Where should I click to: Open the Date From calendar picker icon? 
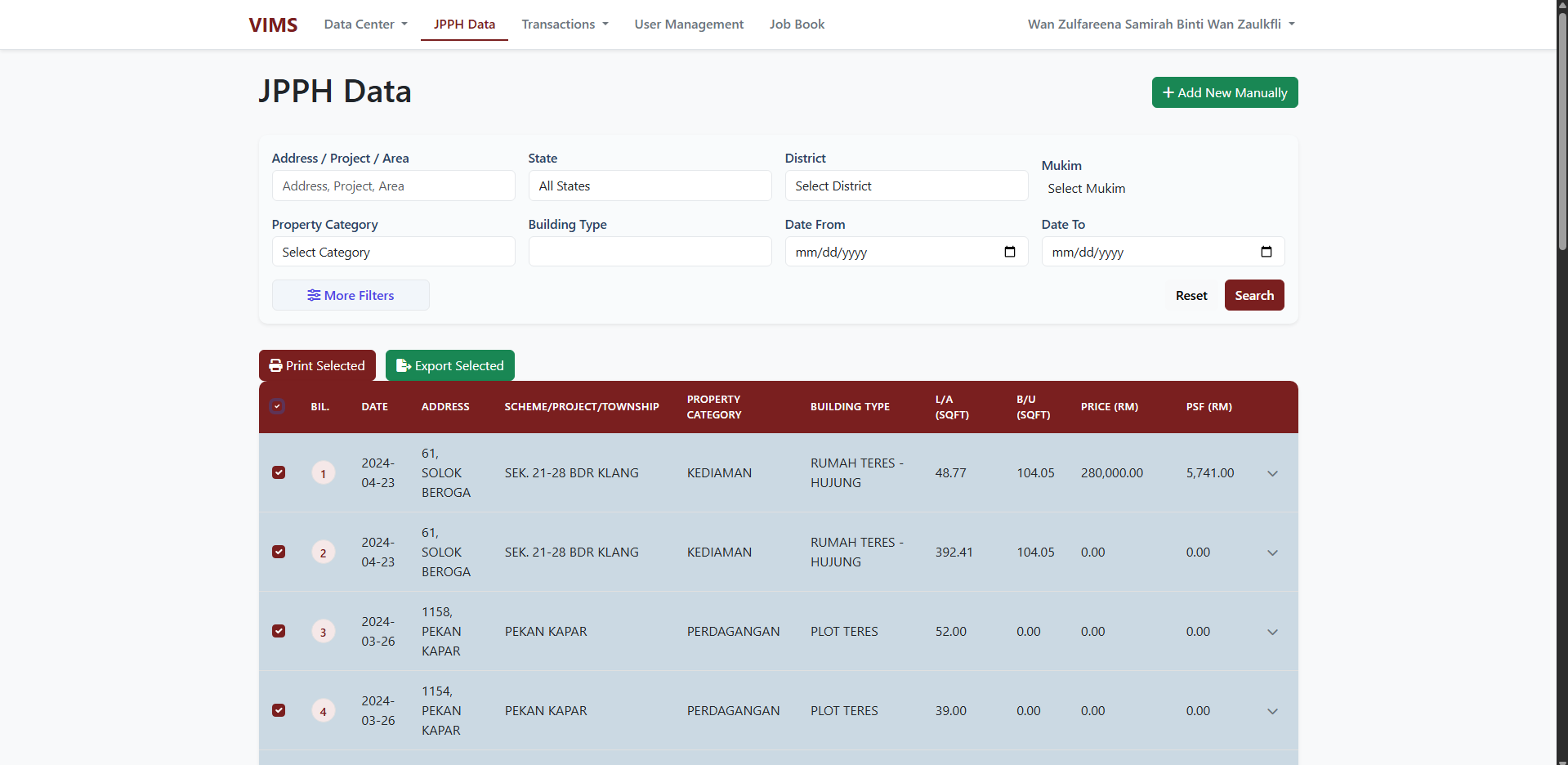[x=1009, y=252]
